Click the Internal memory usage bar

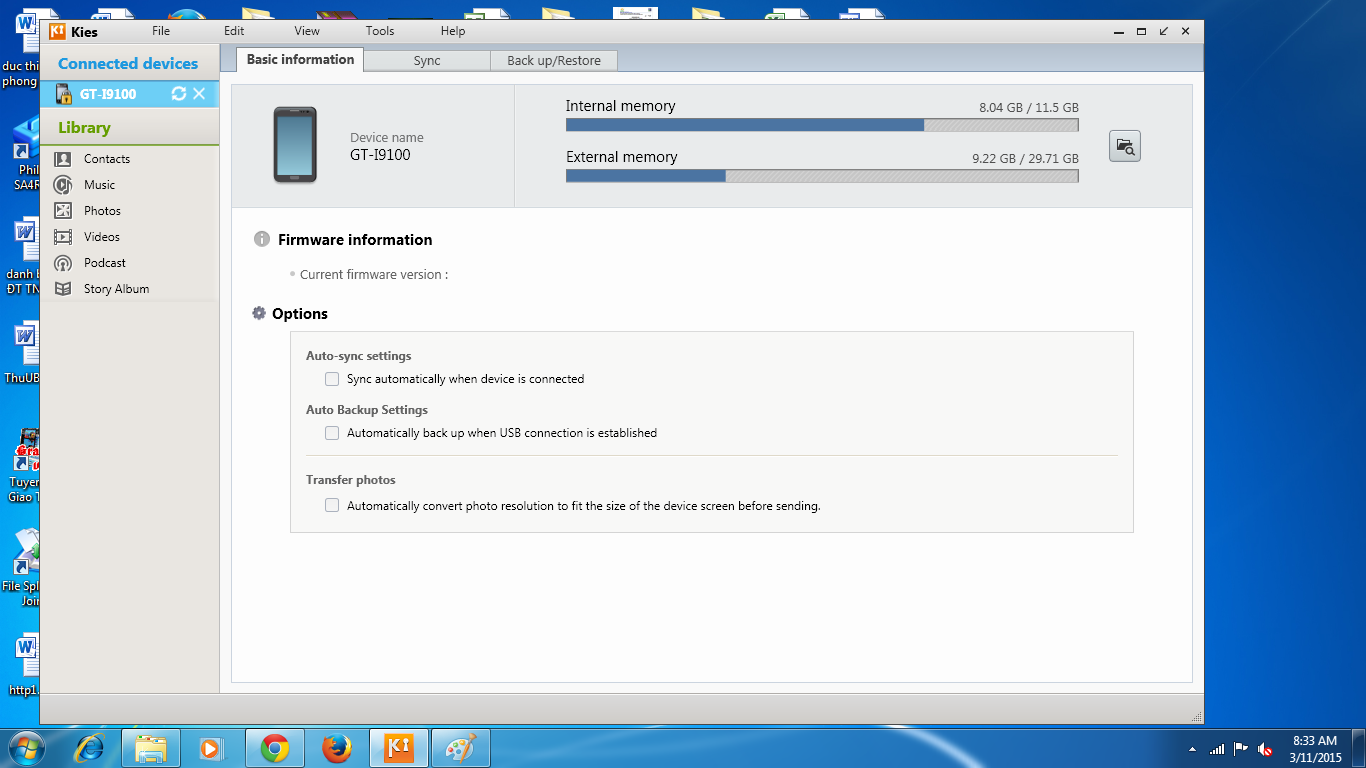coord(822,125)
